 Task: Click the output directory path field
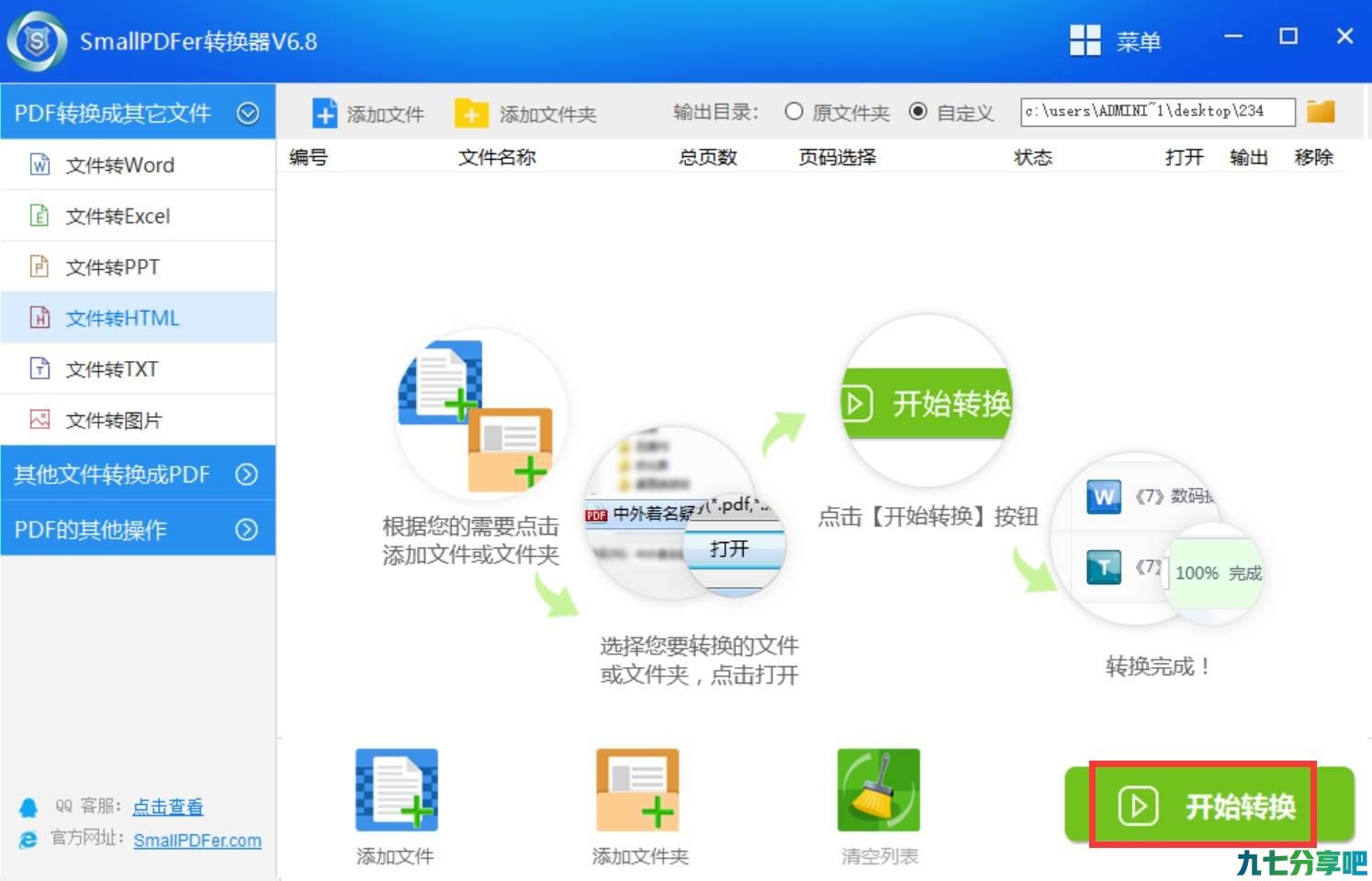1158,112
